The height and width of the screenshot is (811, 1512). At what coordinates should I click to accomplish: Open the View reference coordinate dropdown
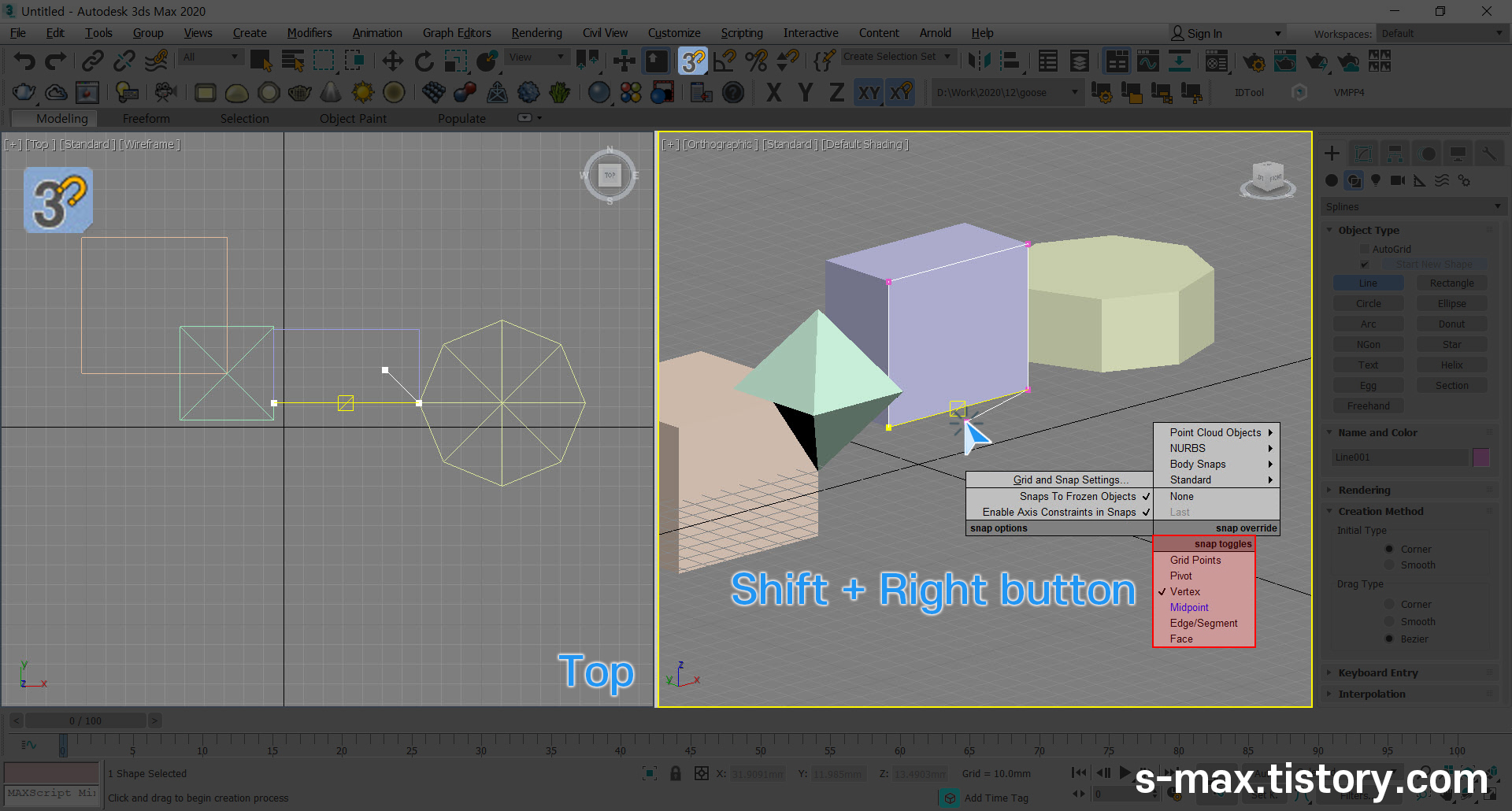click(x=537, y=57)
